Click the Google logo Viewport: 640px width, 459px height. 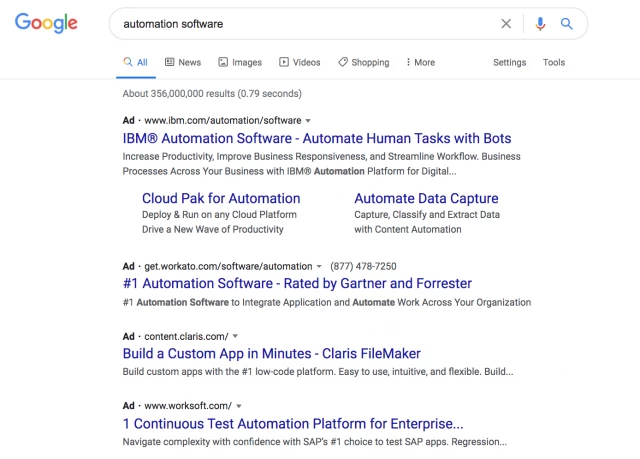46,23
